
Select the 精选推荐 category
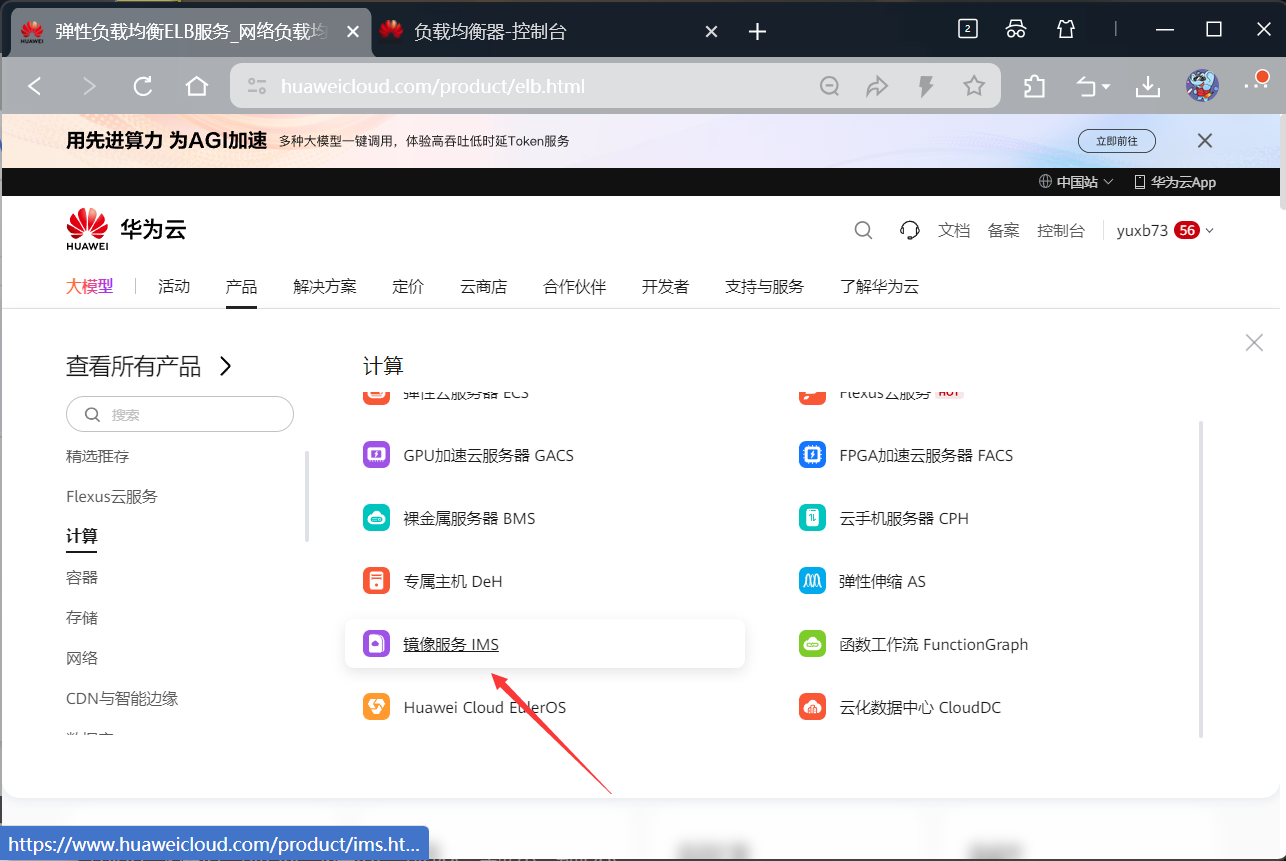point(98,456)
